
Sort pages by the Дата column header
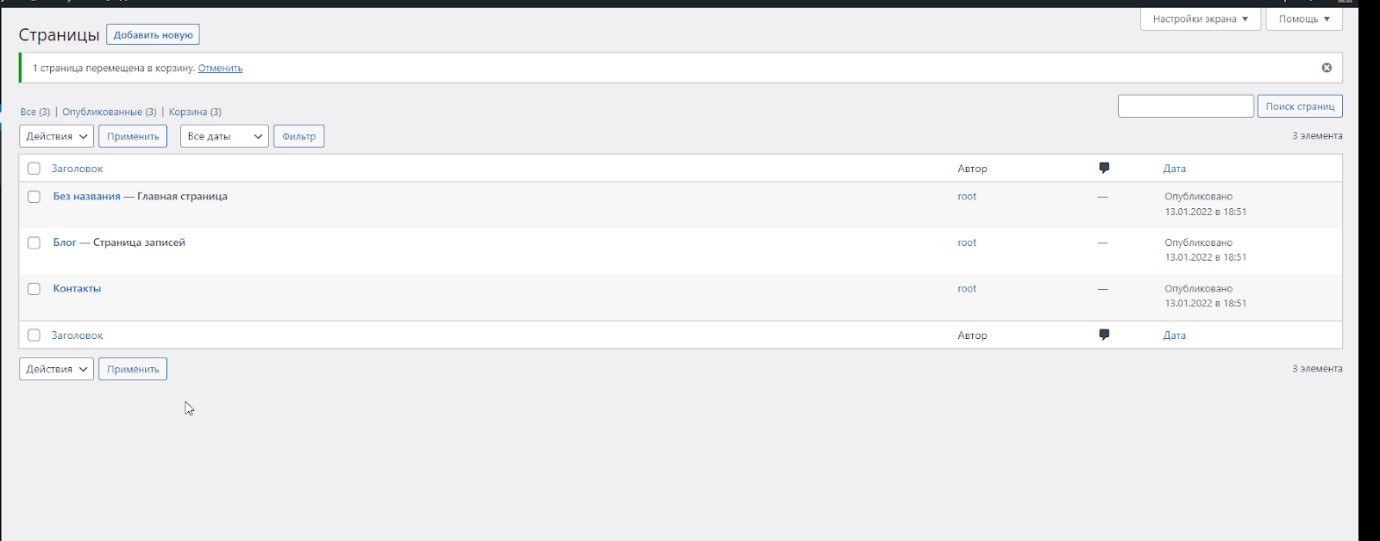tap(1174, 169)
